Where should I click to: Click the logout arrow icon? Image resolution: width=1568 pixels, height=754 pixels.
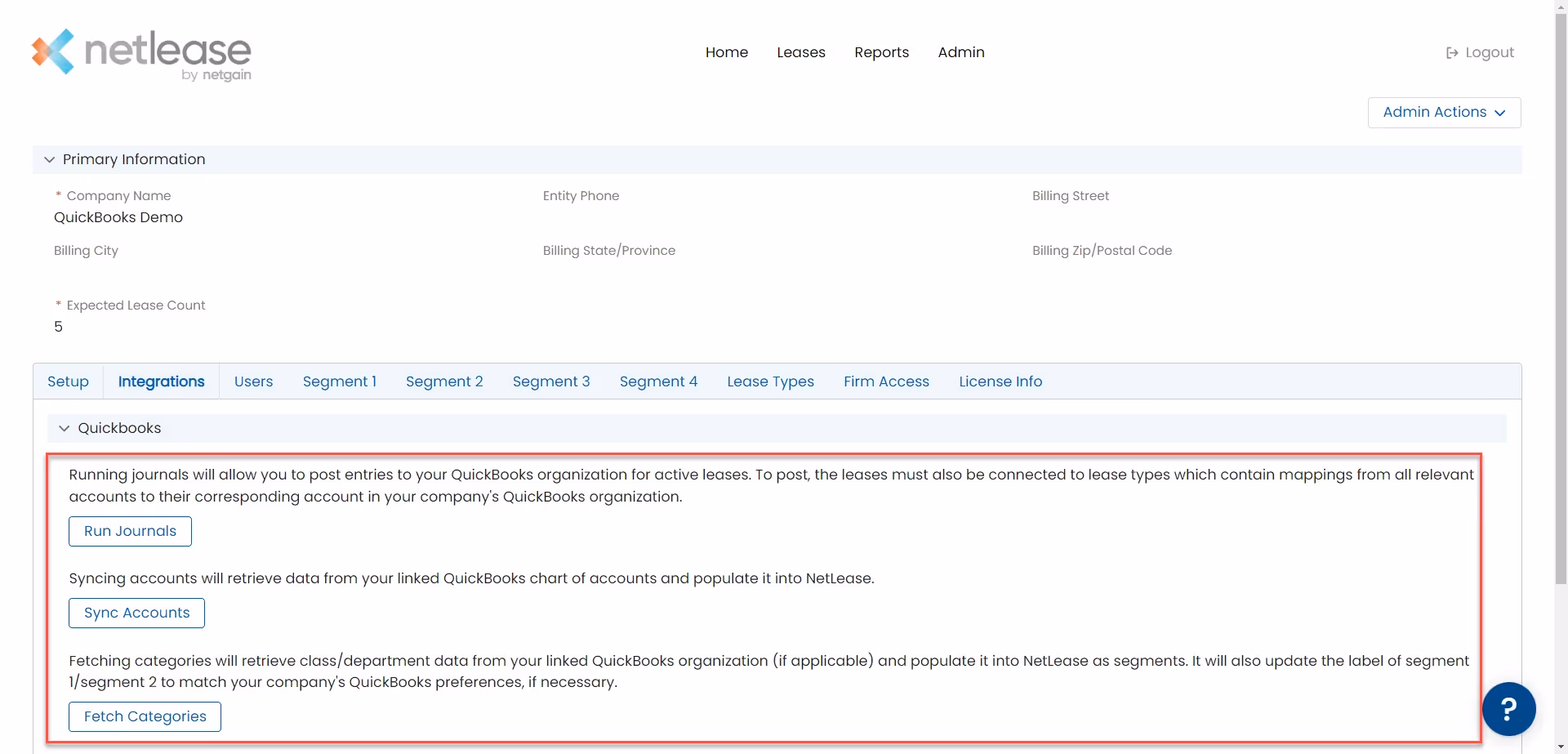tap(1452, 52)
